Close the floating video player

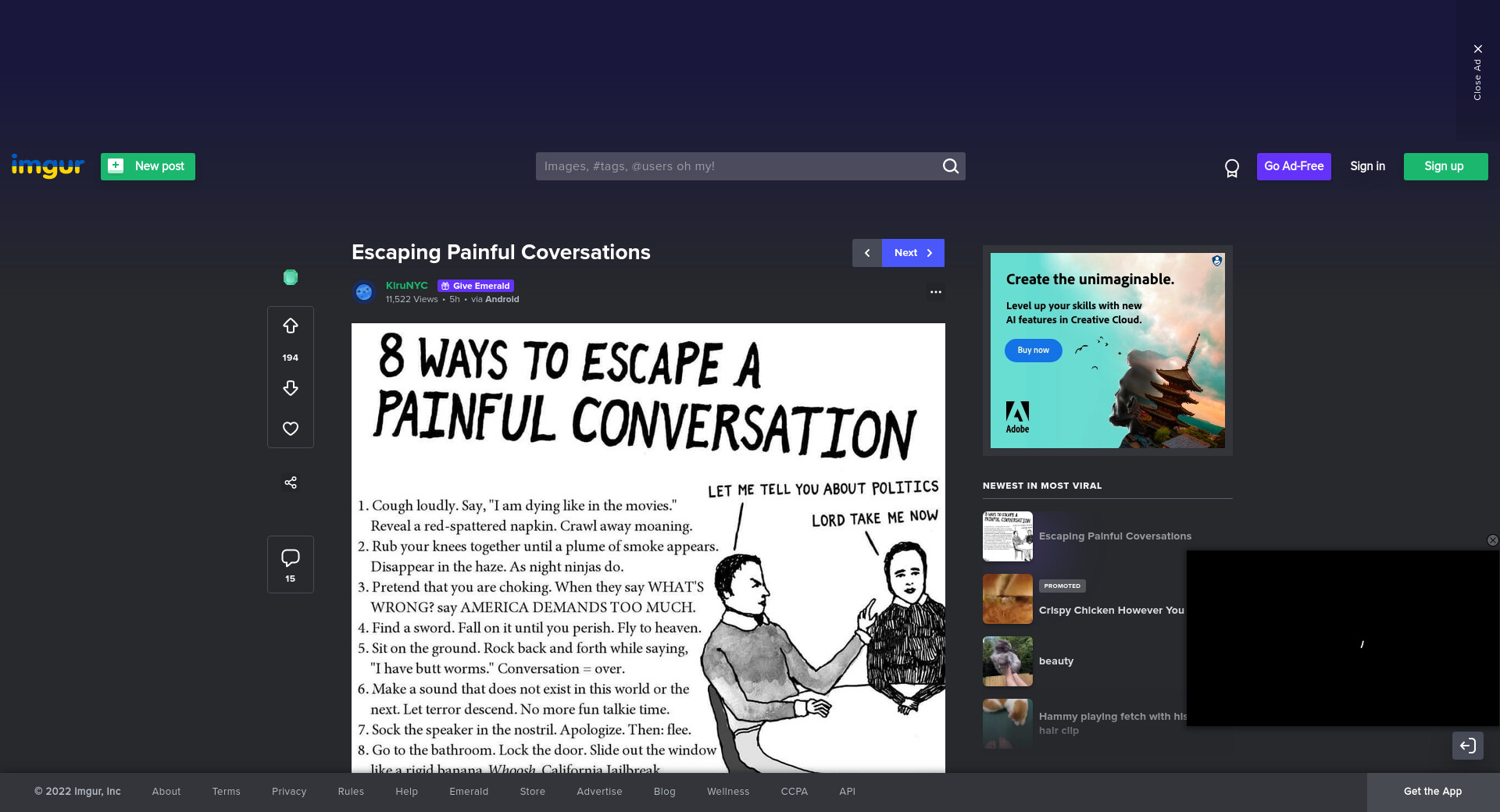tap(1492, 540)
